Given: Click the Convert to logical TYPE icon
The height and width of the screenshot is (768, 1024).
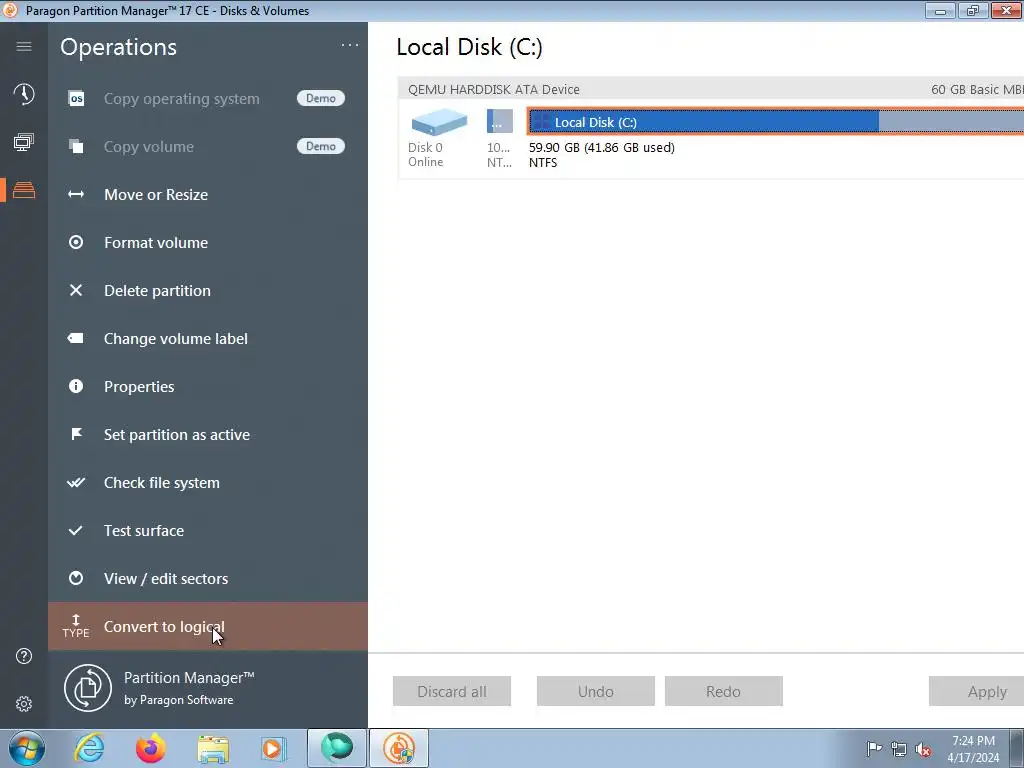Looking at the screenshot, I should coord(76,626).
